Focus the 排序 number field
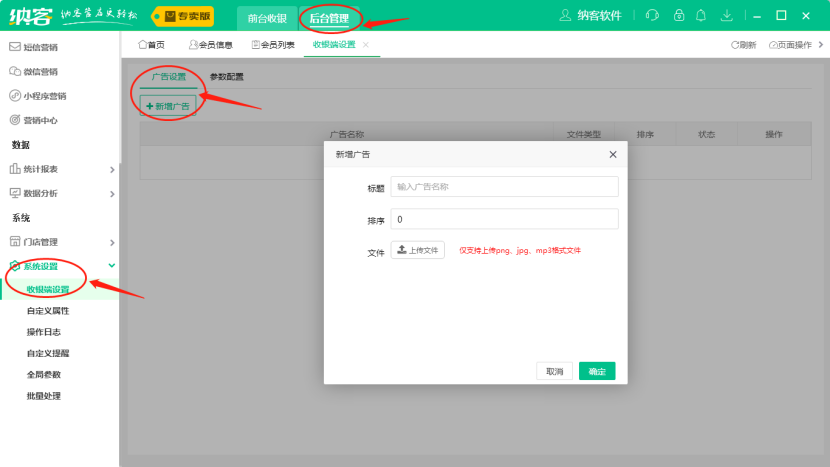Screen dimensions: 830x467 pyautogui.click(x=504, y=219)
